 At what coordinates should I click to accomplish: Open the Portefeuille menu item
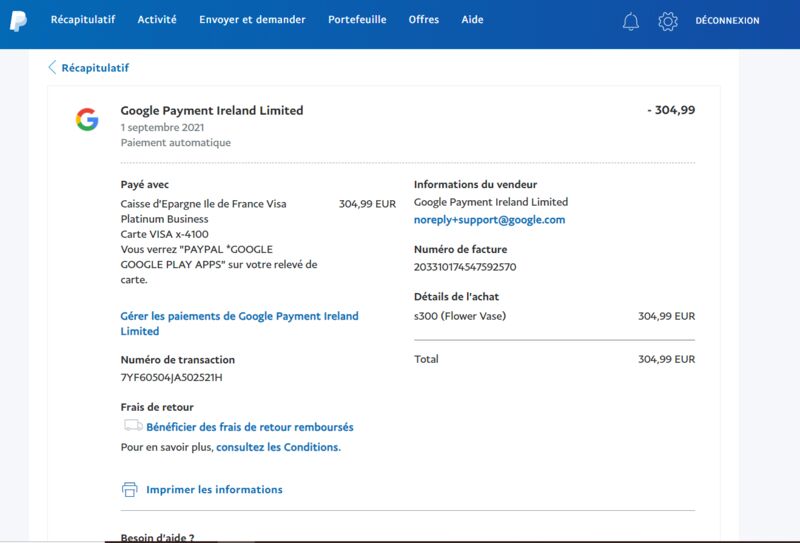click(x=357, y=19)
